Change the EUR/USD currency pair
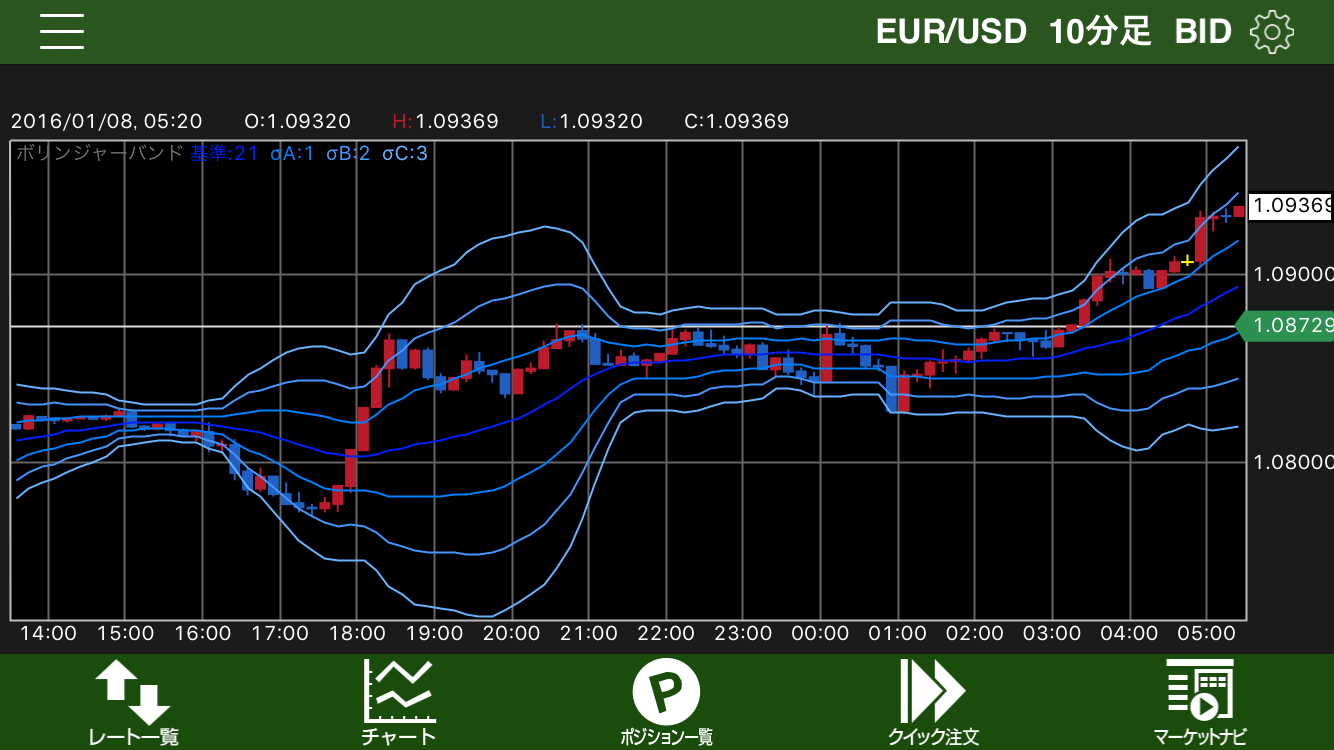This screenshot has width=1334, height=750. pos(951,32)
